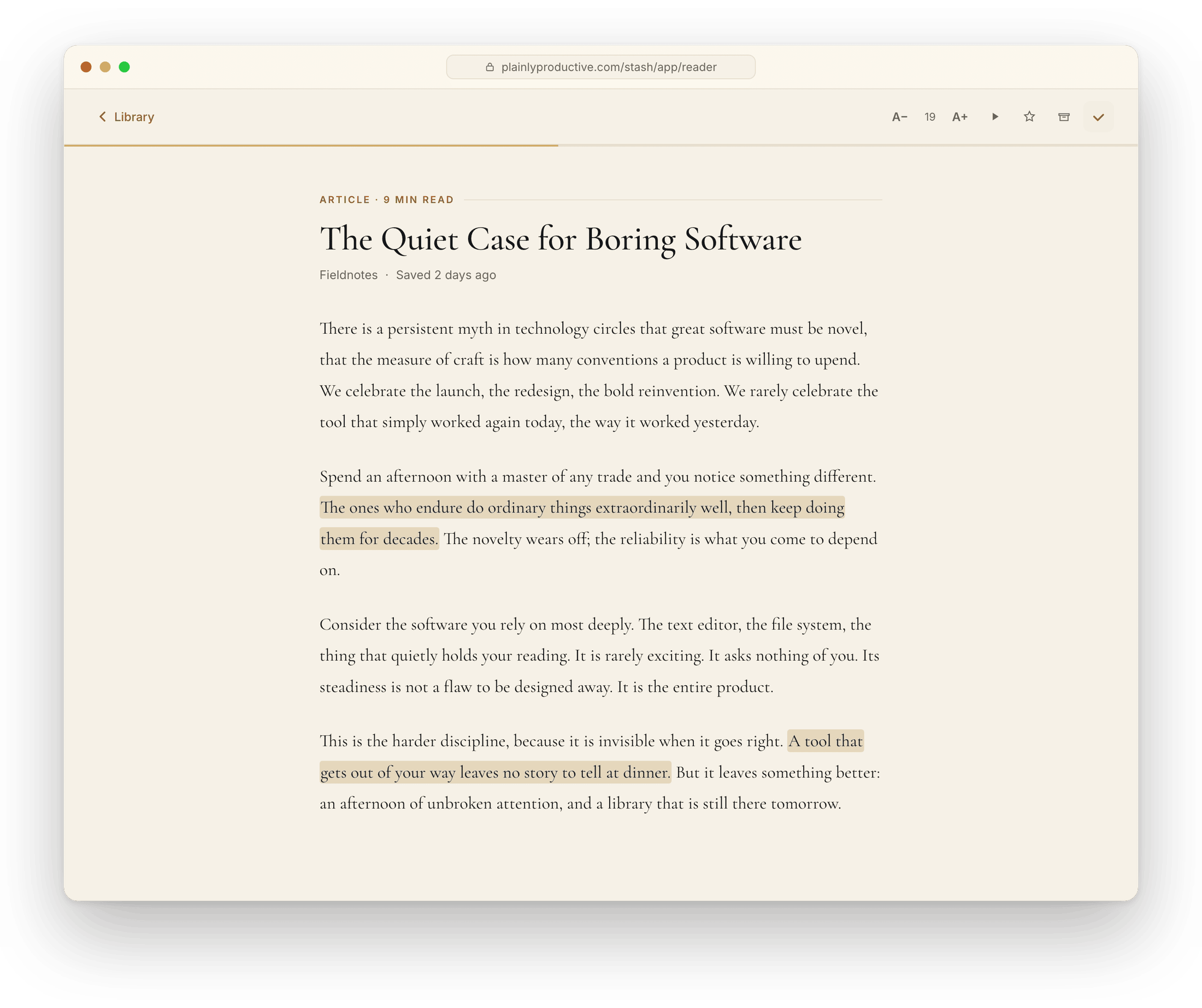Click the paragraph starting 'Consider the software'

(x=599, y=656)
